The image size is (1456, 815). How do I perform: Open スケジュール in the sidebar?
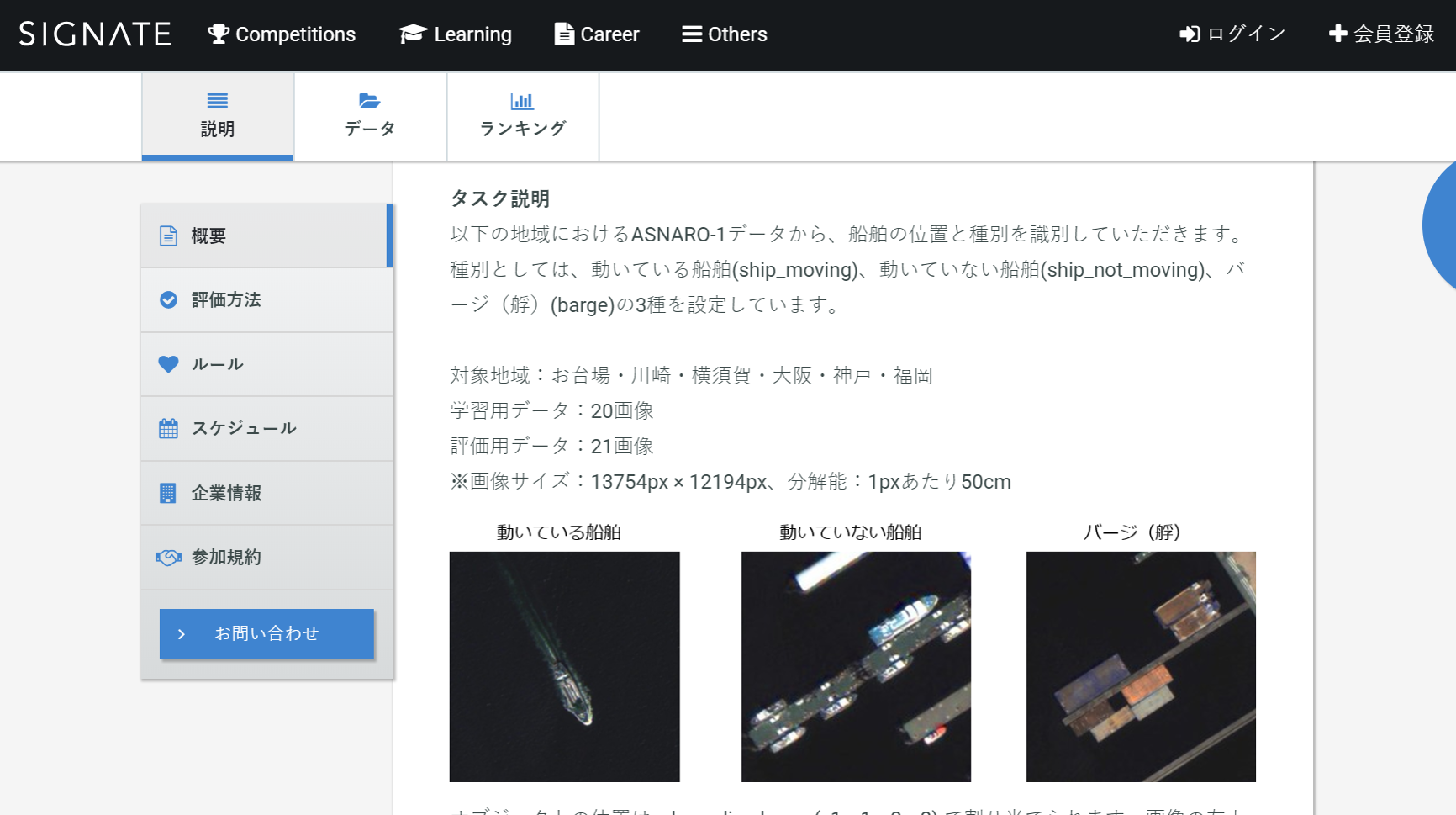pos(267,429)
